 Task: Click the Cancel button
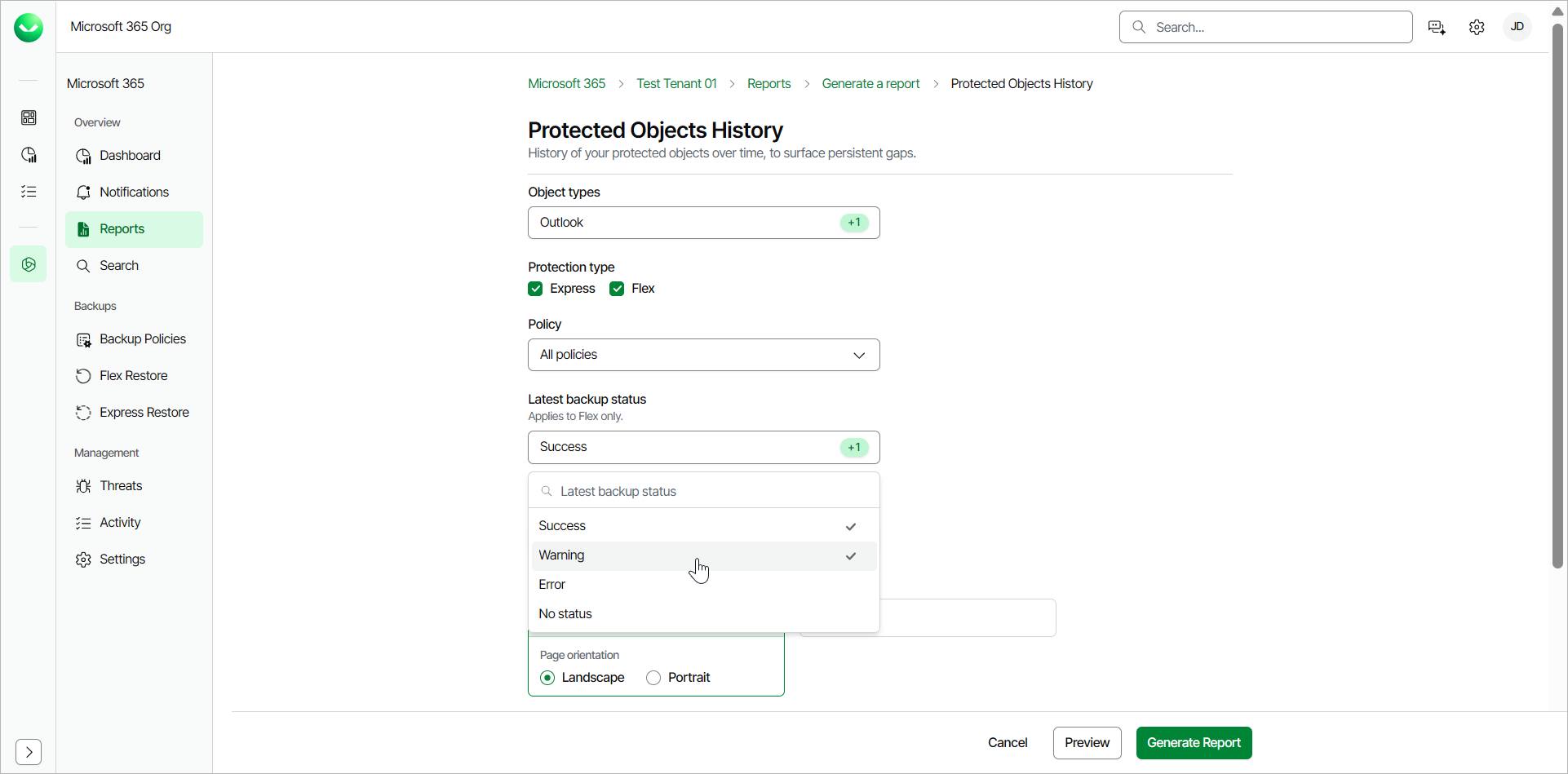click(1008, 743)
